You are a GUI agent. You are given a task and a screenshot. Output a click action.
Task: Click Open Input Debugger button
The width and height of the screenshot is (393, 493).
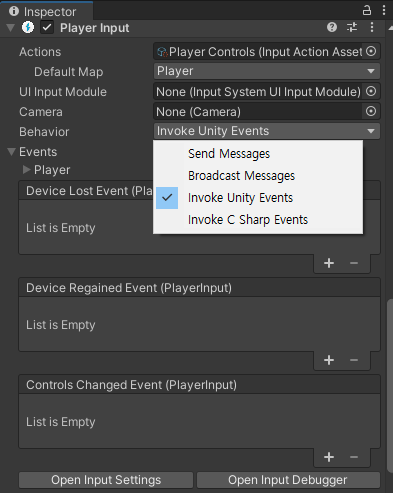pyautogui.click(x=288, y=480)
